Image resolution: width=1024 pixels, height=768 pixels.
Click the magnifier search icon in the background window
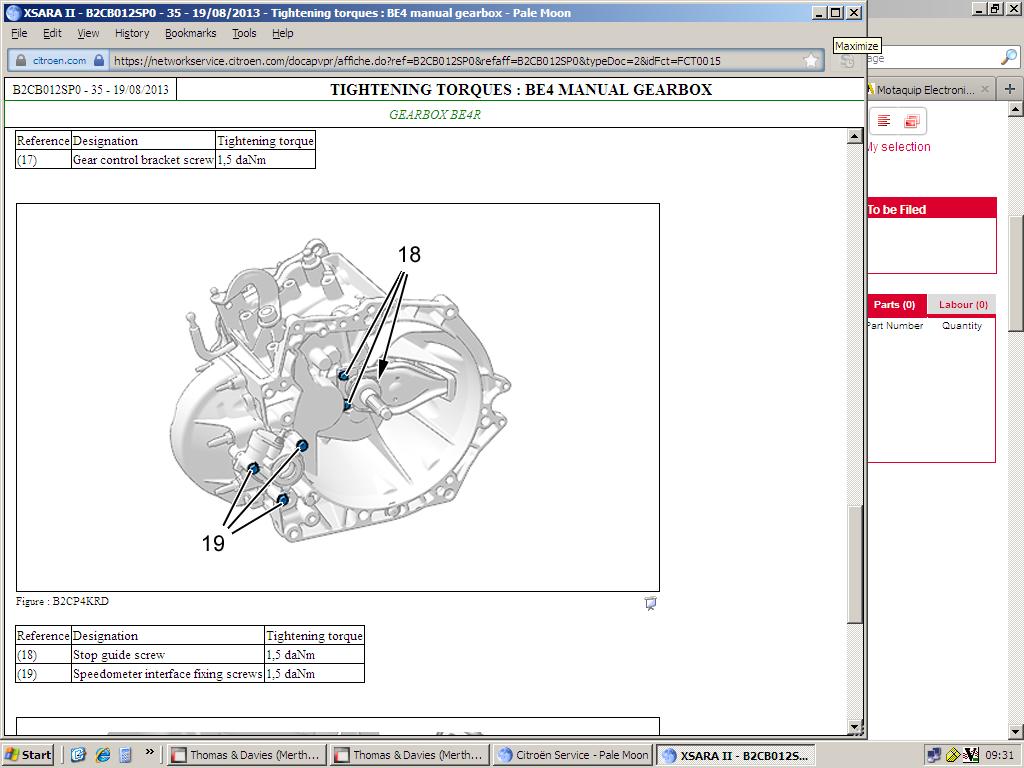coord(1008,57)
